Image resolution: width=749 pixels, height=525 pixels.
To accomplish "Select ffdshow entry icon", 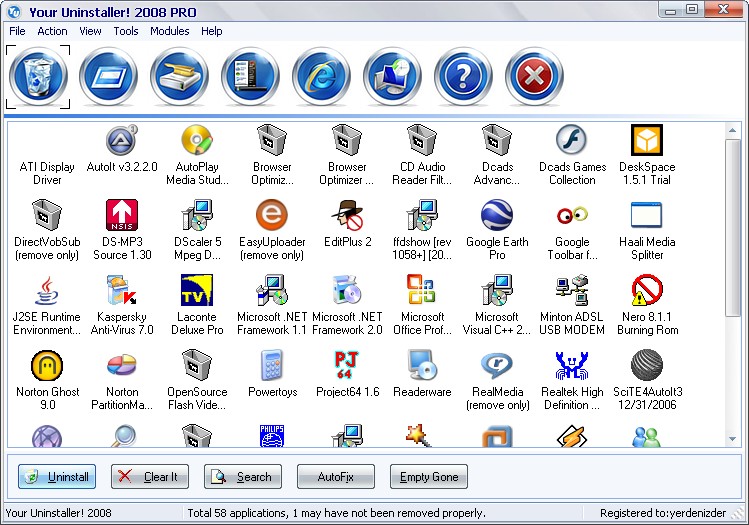I will coord(422,215).
